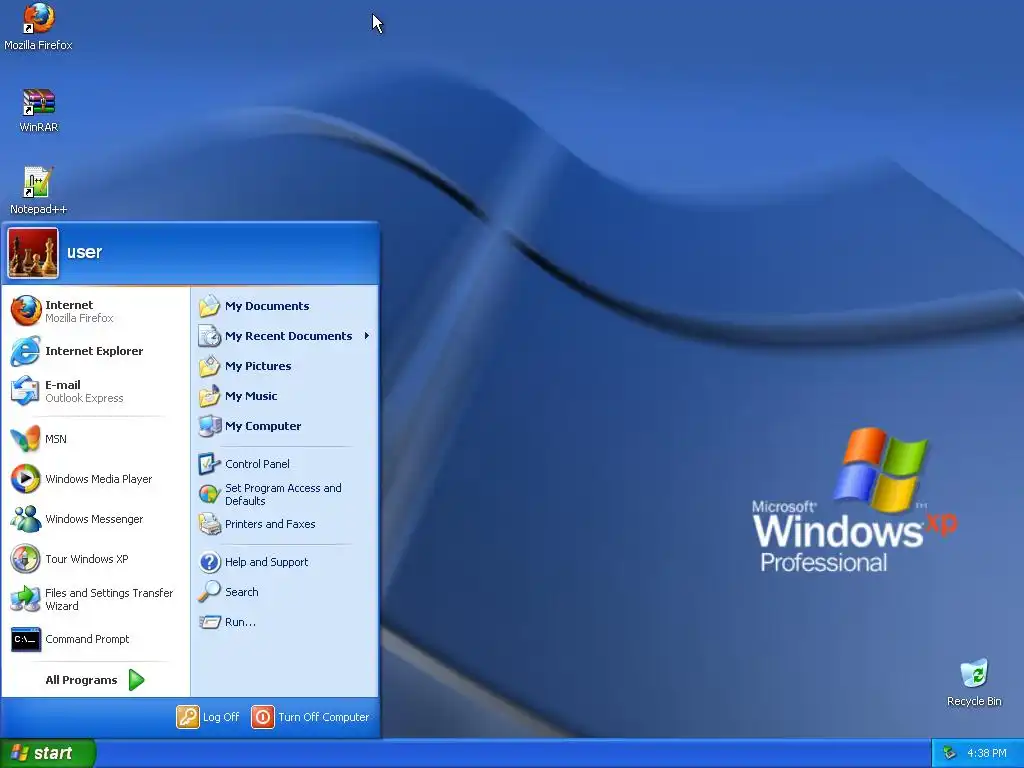Viewport: 1024px width, 768px height.
Task: Open Files and Settings Transfer Wizard
Action: 95,599
